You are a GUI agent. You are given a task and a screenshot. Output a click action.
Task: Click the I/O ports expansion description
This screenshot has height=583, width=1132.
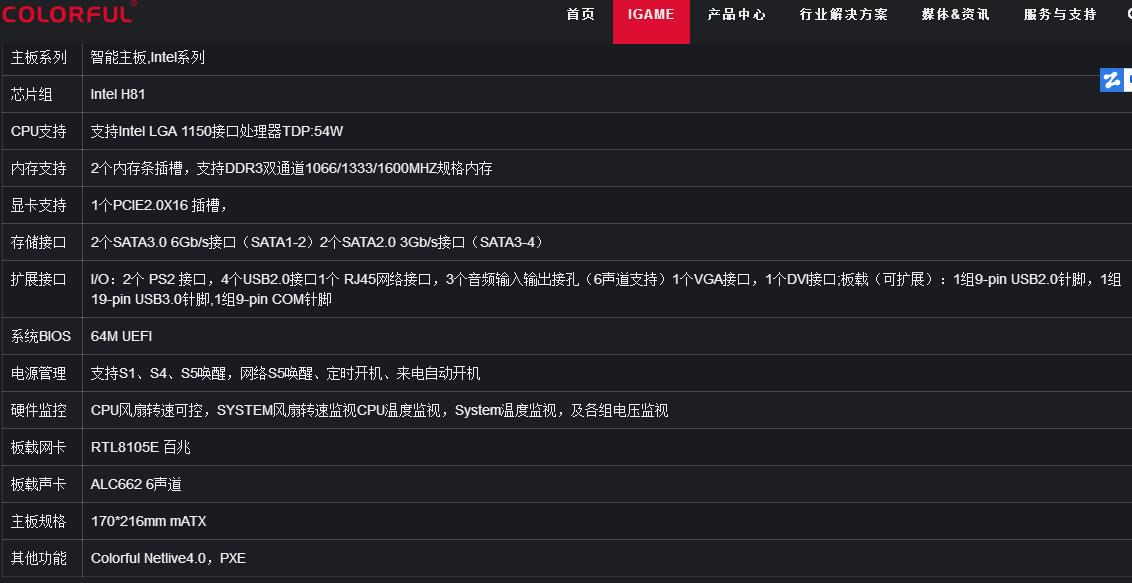point(606,289)
